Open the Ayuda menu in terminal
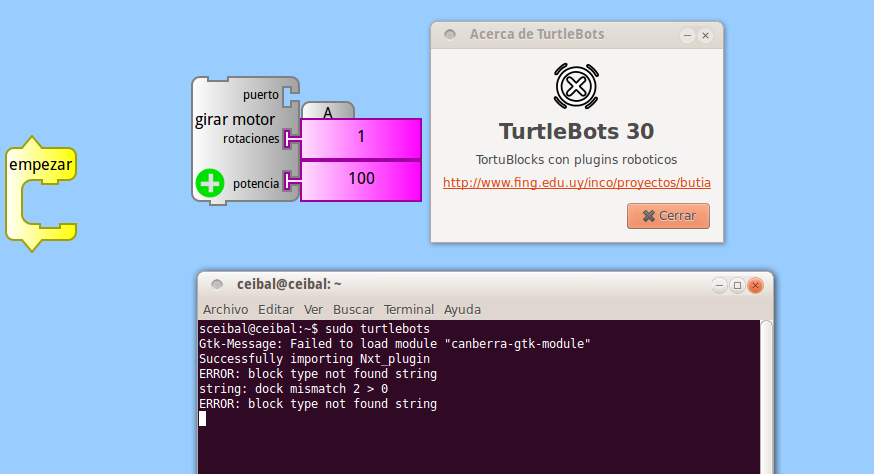The width and height of the screenshot is (874, 474). [x=462, y=309]
